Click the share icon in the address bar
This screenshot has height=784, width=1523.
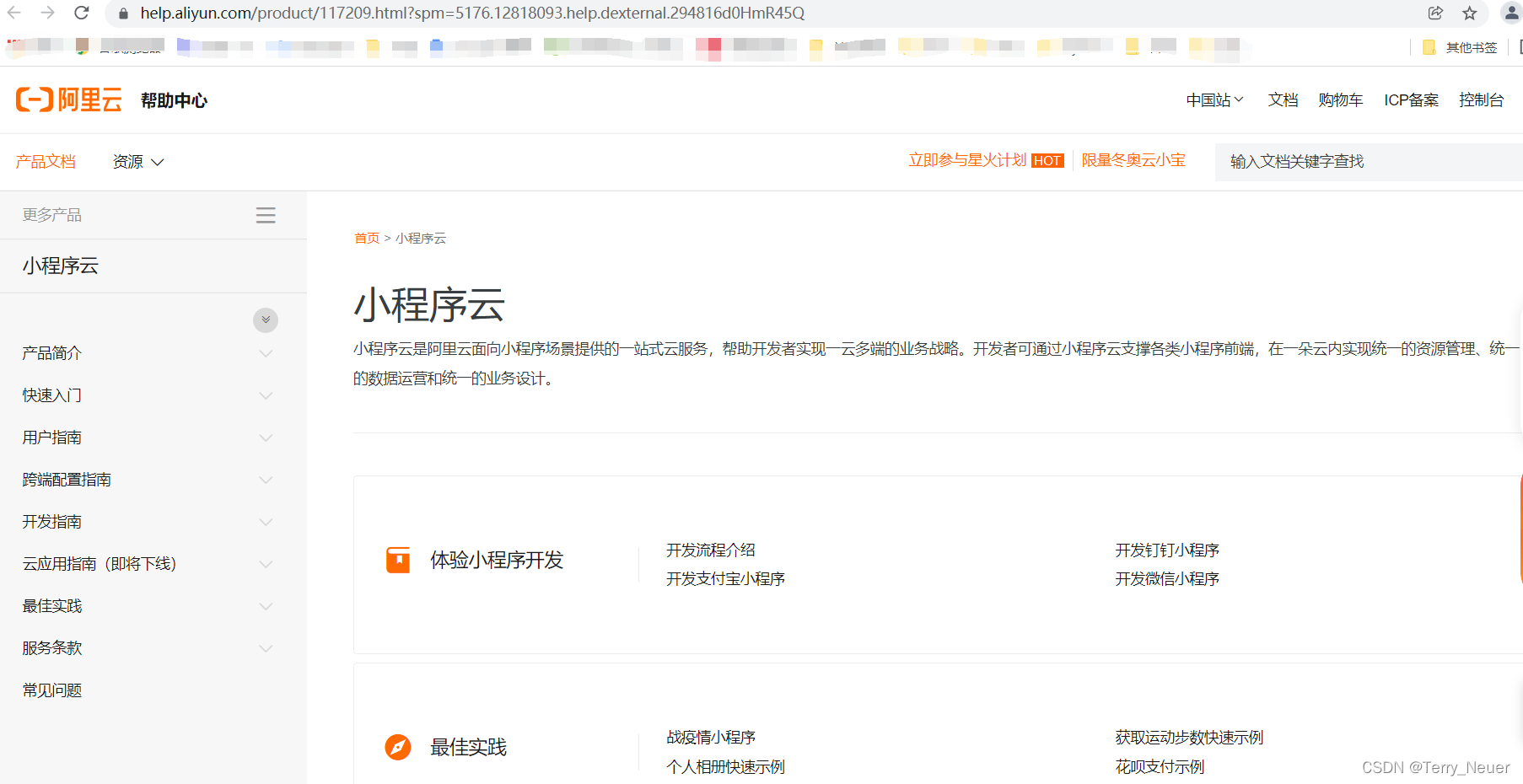pyautogui.click(x=1435, y=13)
